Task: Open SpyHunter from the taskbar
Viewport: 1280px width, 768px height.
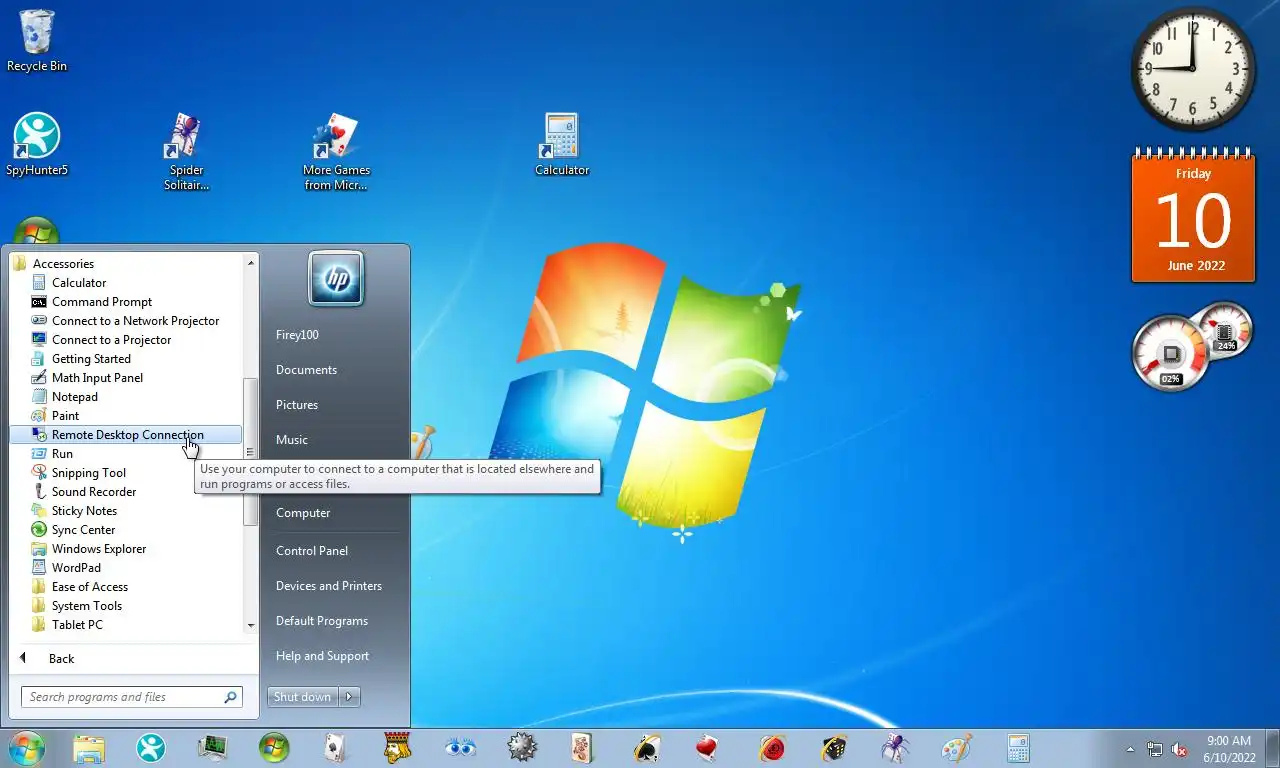Action: tap(151, 748)
